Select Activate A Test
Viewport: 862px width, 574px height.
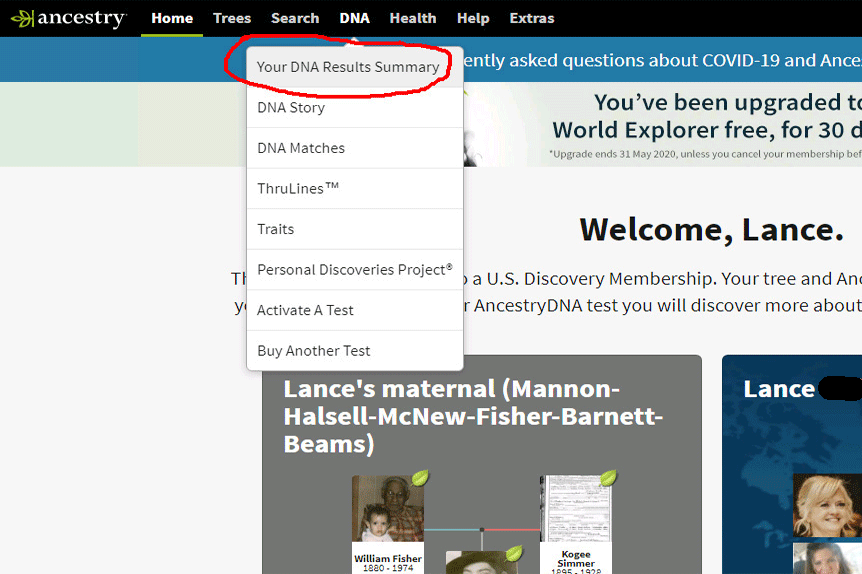[355, 311]
